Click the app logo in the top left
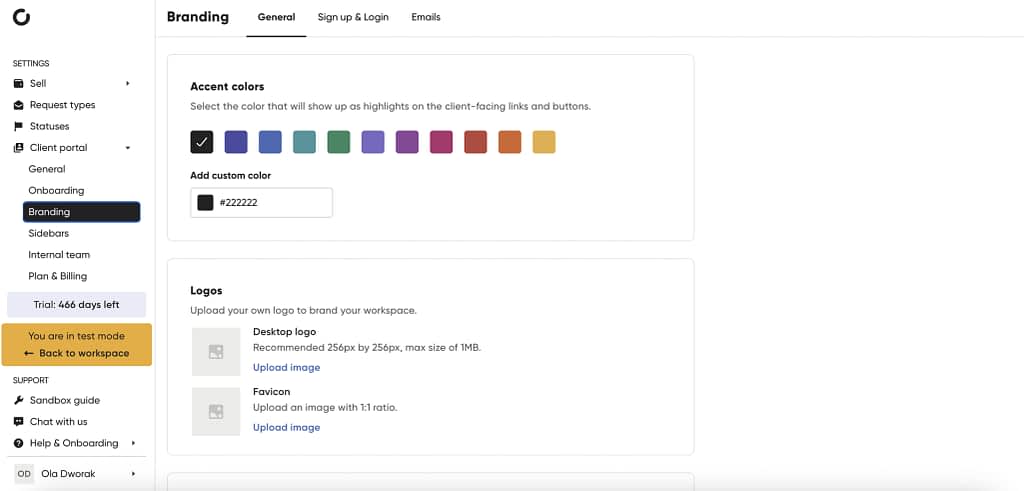This screenshot has width=1024, height=491. pos(22,18)
